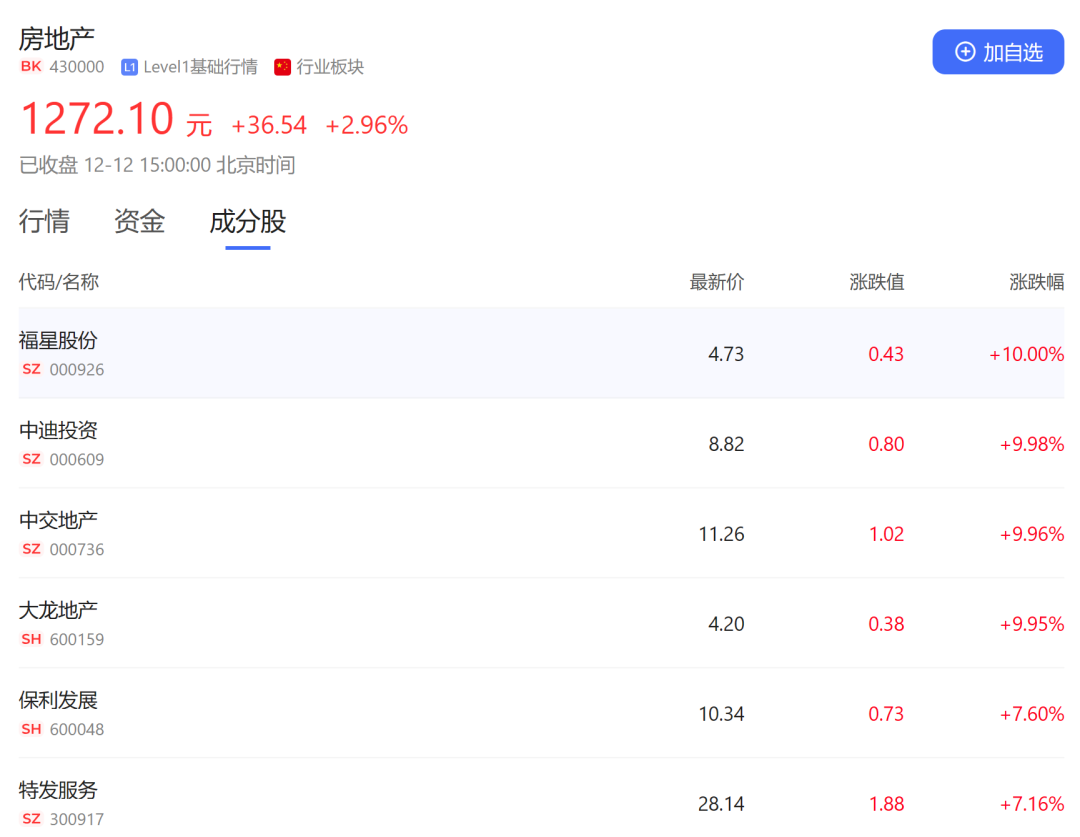Open the 福星股份 stock name
The height and width of the screenshot is (837, 1080).
tap(59, 340)
